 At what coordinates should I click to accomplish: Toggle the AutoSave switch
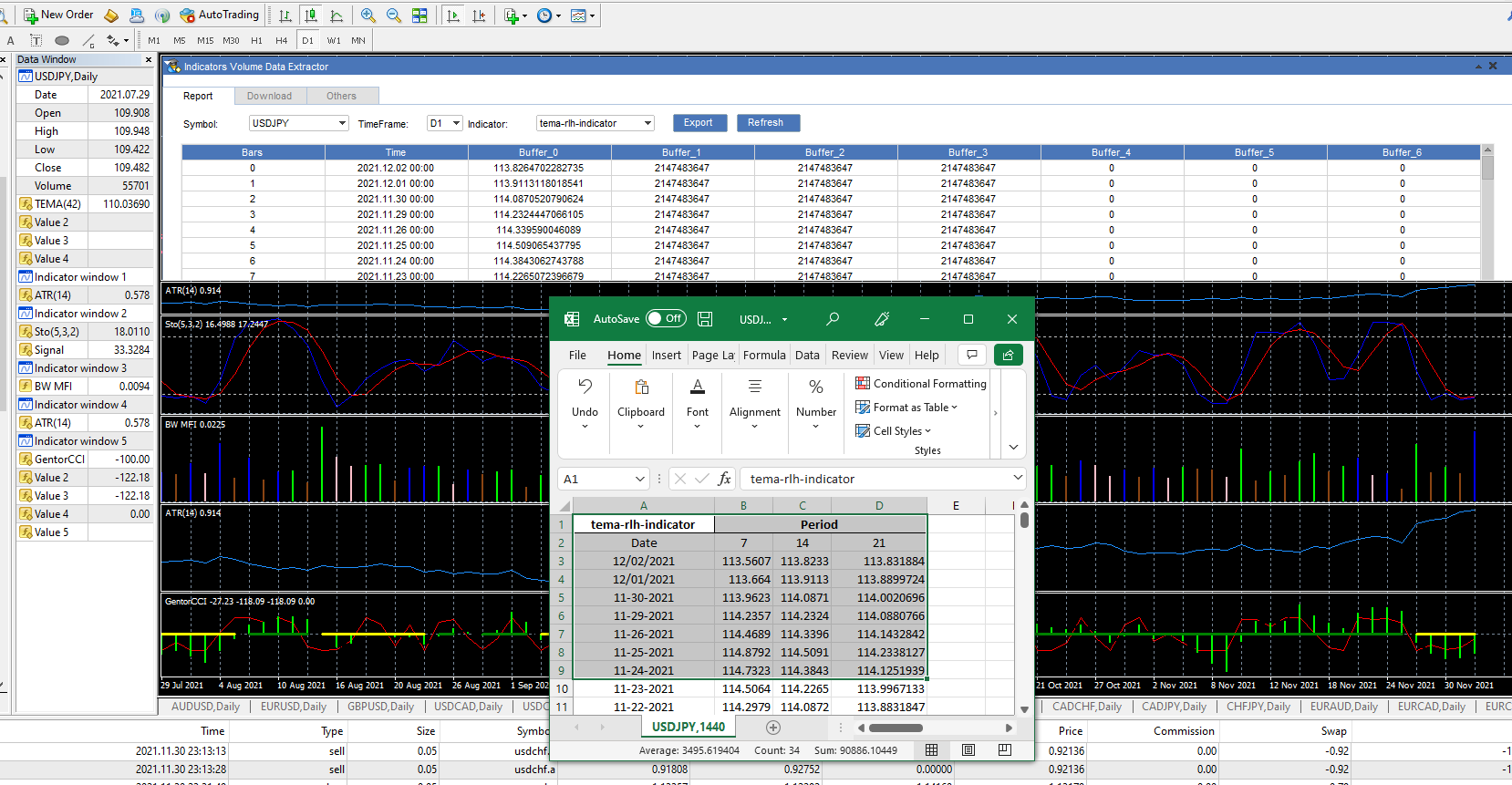pyautogui.click(x=666, y=319)
